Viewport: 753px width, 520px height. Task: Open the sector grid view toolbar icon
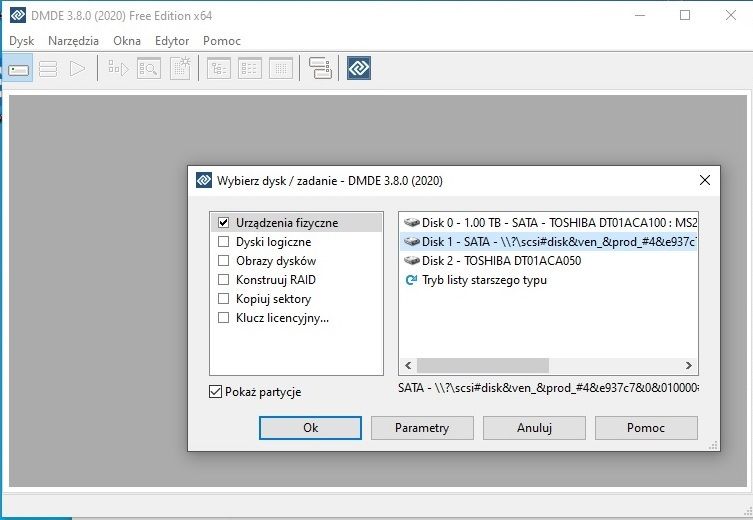click(280, 69)
